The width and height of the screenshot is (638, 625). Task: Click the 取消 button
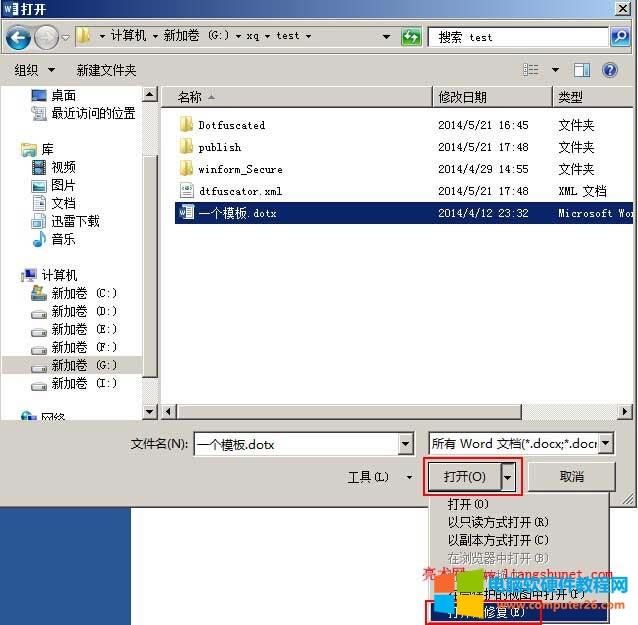[571, 476]
